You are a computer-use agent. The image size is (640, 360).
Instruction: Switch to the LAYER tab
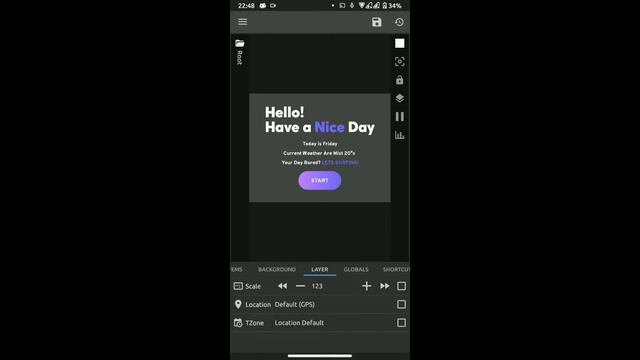320,269
